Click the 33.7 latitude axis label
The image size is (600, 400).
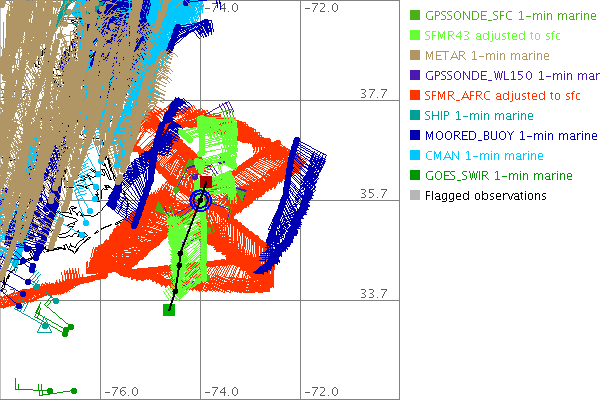point(373,293)
